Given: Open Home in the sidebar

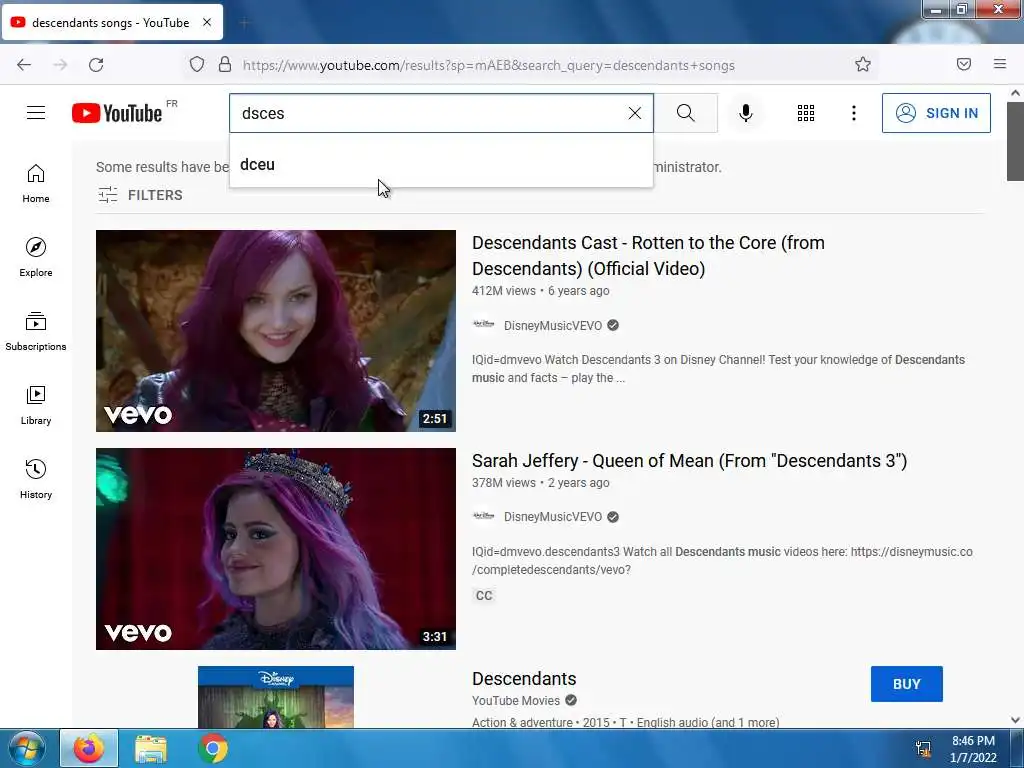Looking at the screenshot, I should click(36, 184).
